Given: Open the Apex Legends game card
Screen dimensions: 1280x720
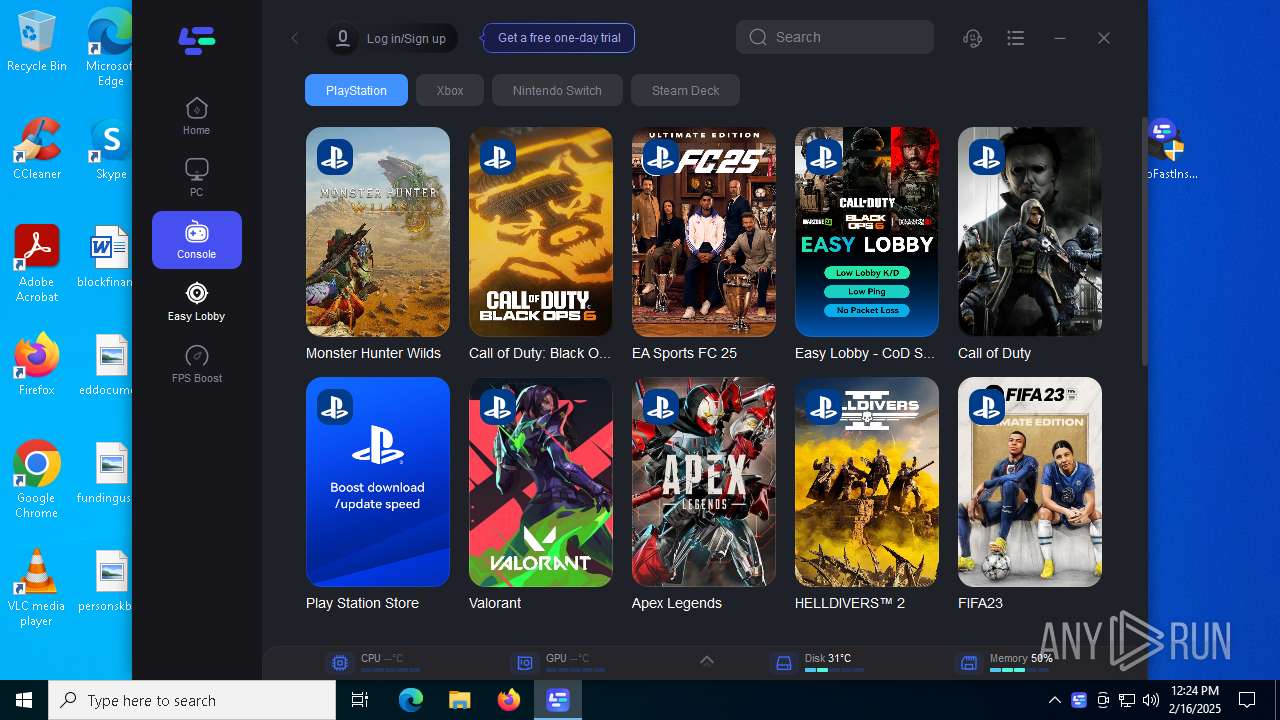Looking at the screenshot, I should (704, 482).
